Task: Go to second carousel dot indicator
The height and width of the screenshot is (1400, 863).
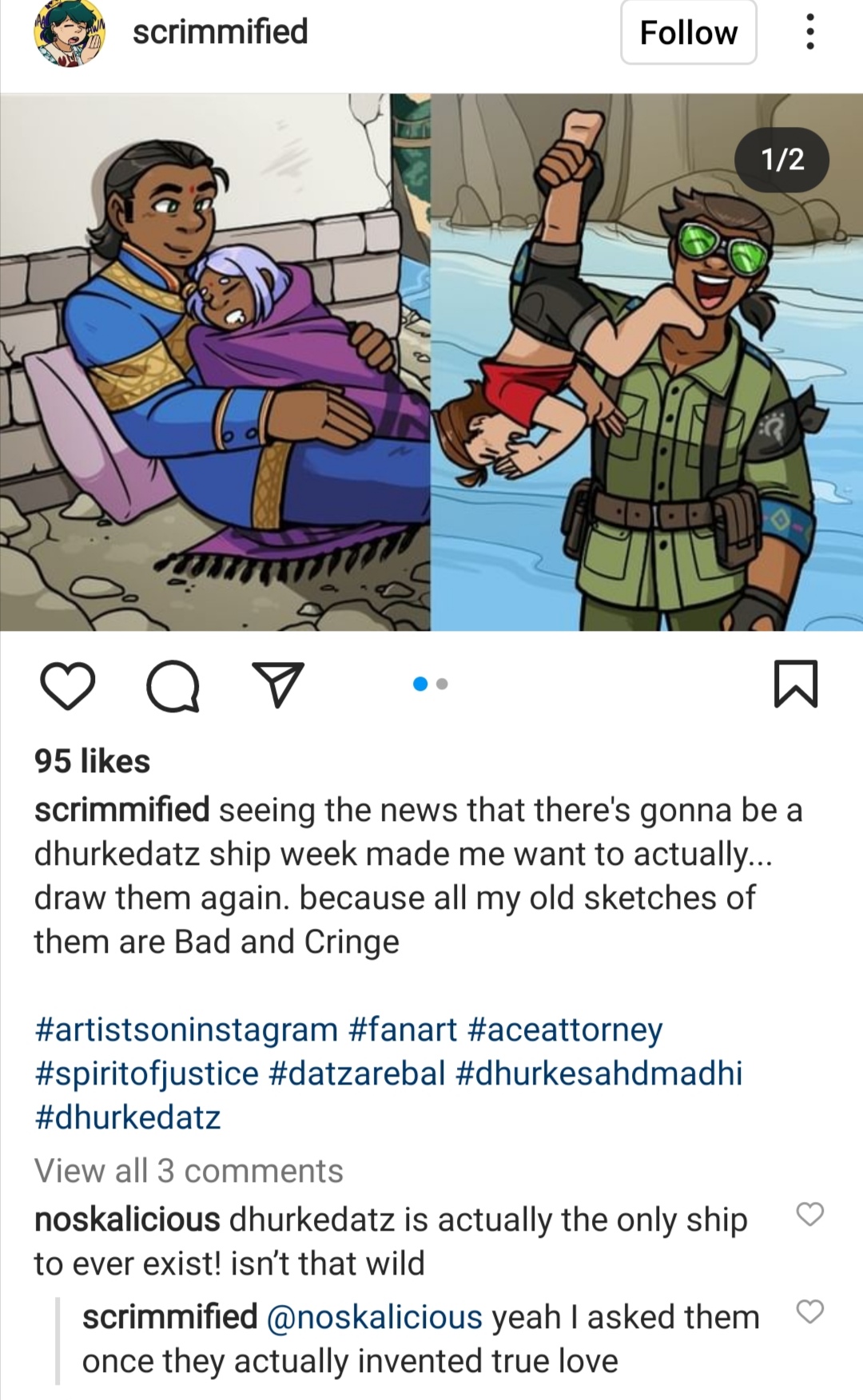Action: click(443, 684)
